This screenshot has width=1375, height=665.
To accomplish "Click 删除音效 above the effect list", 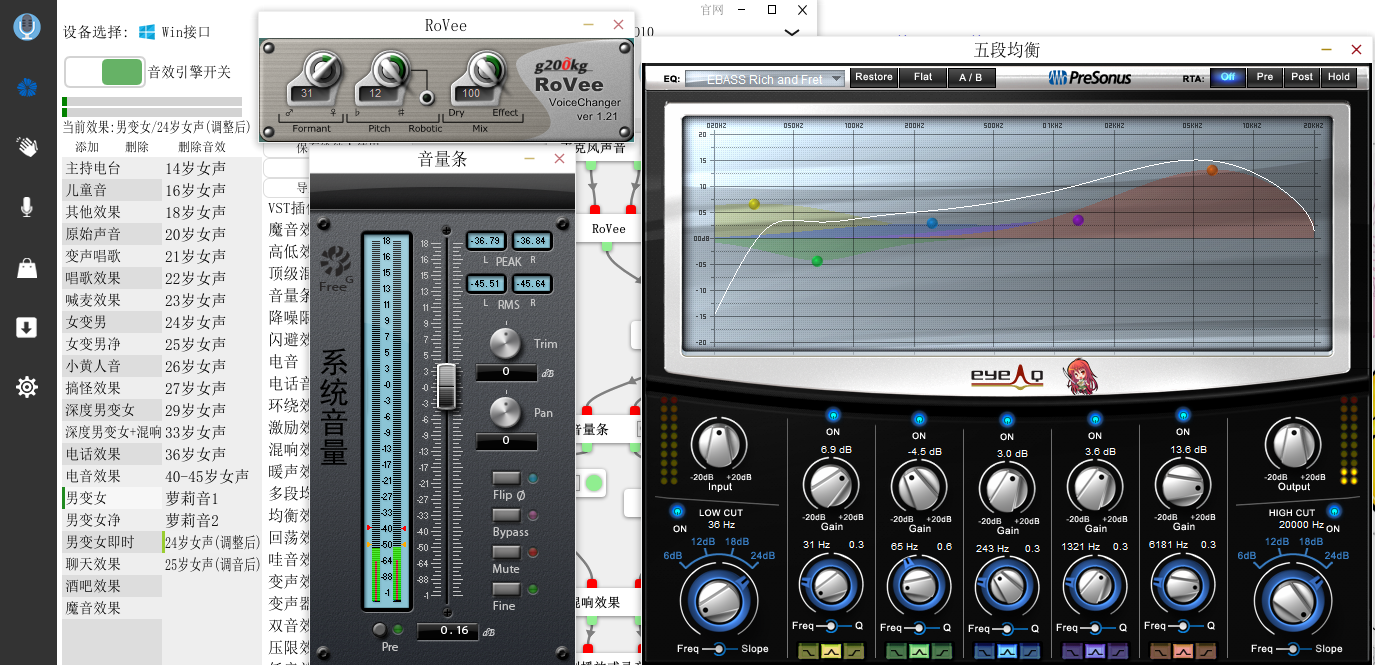I will coord(202,147).
